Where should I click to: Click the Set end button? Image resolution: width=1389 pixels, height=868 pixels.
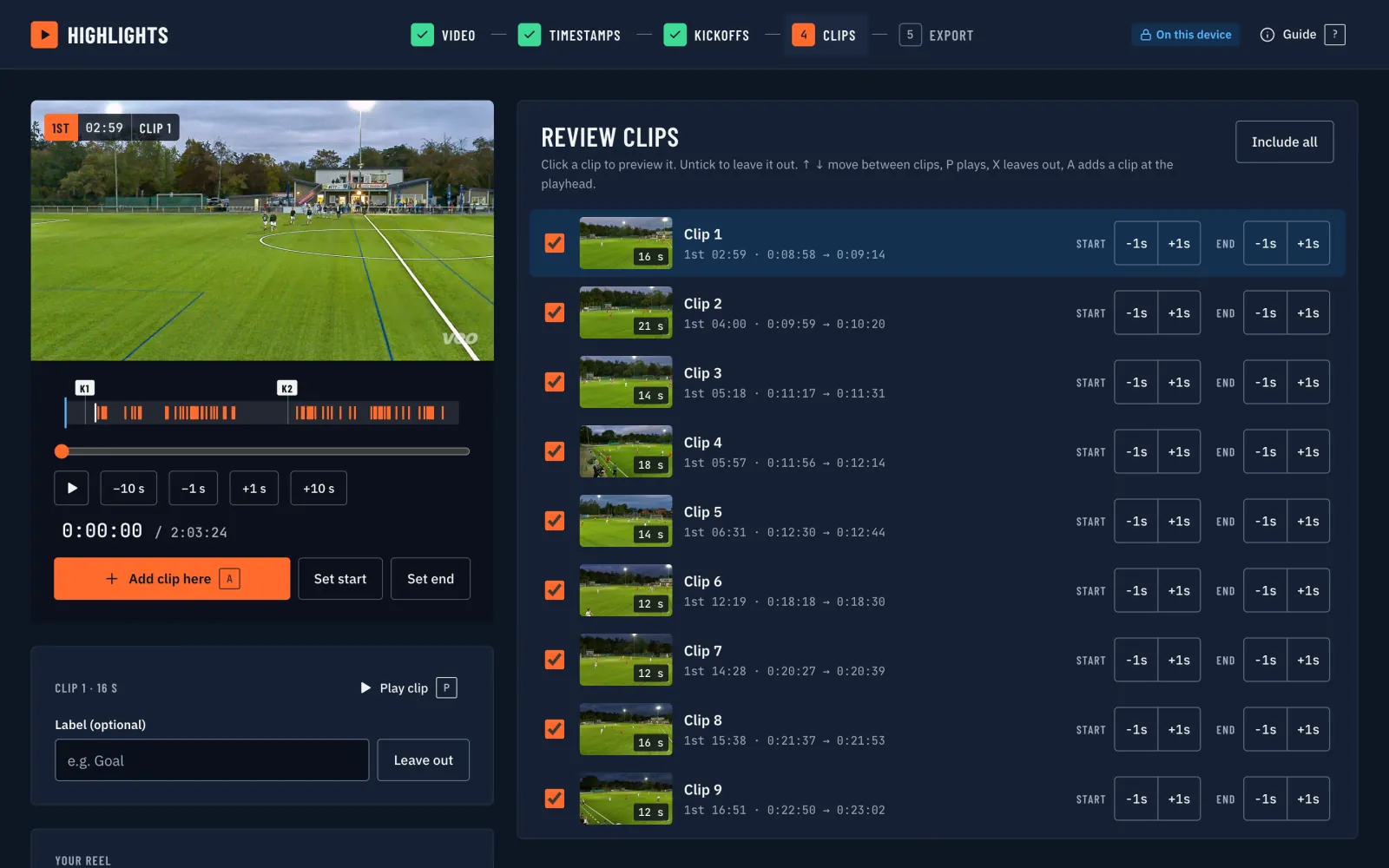431,578
